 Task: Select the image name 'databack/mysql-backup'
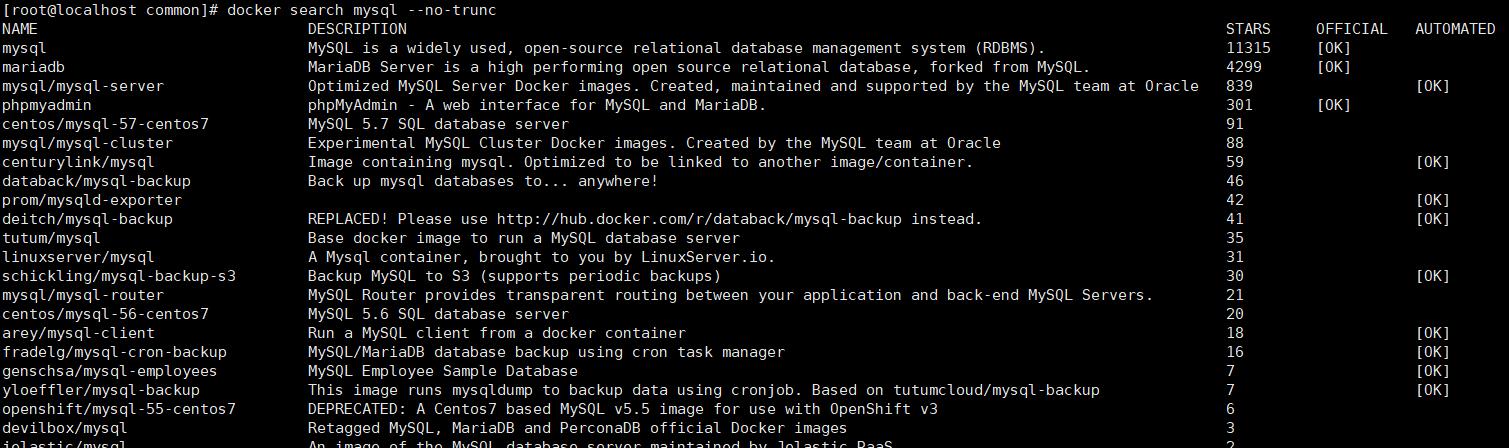(96, 181)
